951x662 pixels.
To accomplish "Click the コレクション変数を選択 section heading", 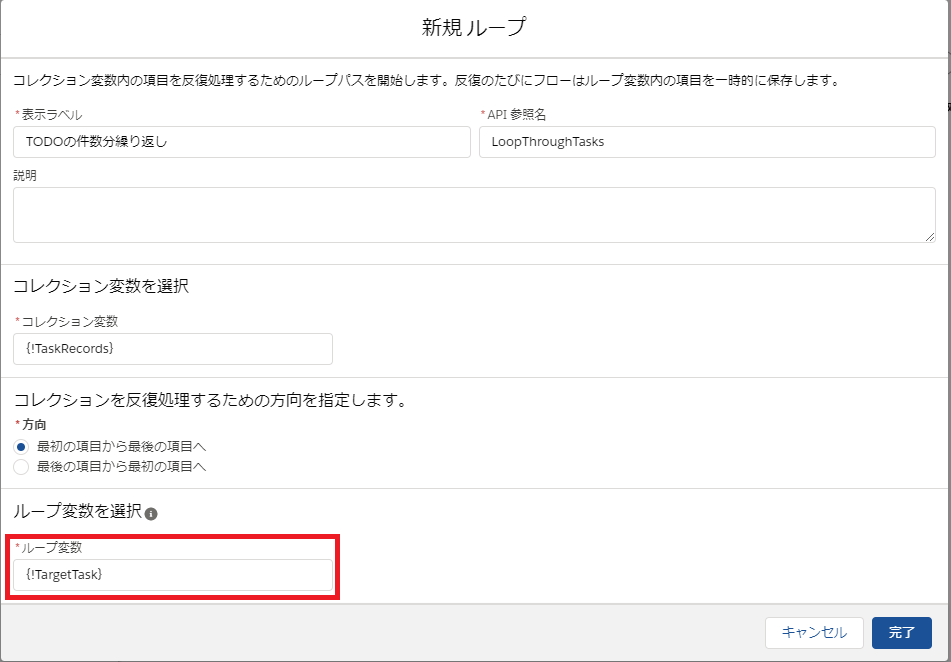I will click(101, 286).
